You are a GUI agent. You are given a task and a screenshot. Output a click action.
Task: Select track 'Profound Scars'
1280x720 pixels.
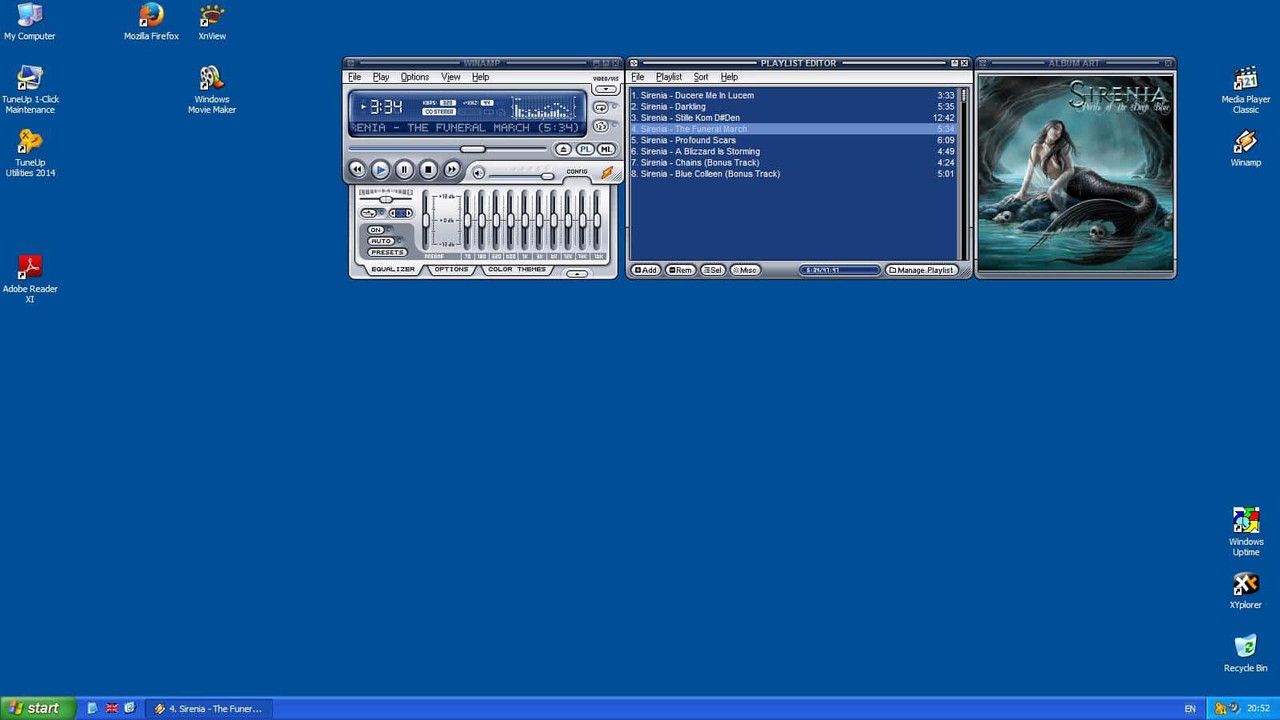tap(792, 140)
